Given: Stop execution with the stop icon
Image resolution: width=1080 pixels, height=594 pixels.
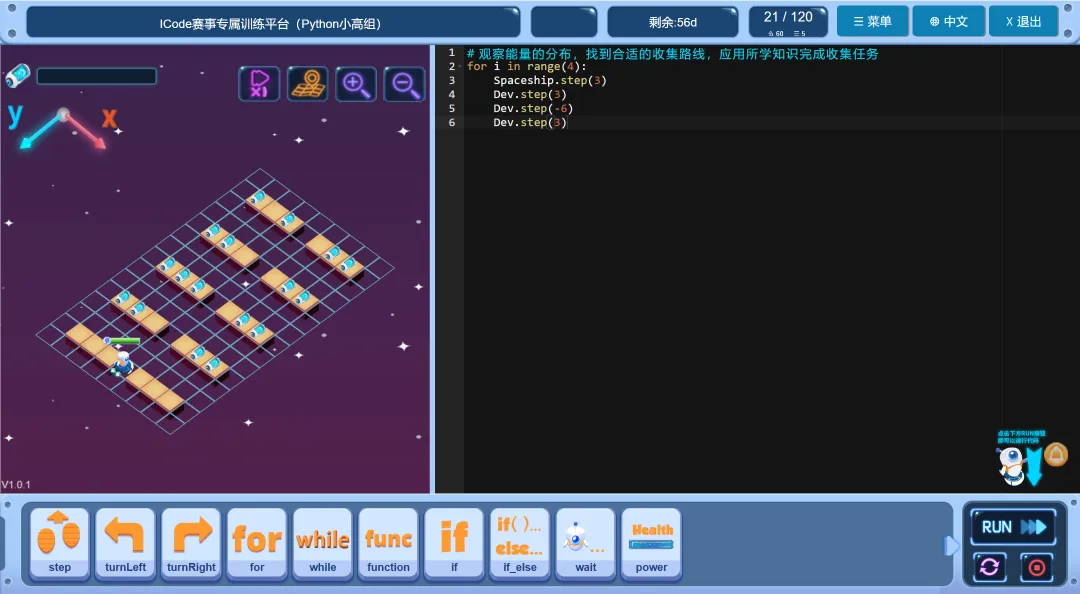Looking at the screenshot, I should click(1037, 567).
